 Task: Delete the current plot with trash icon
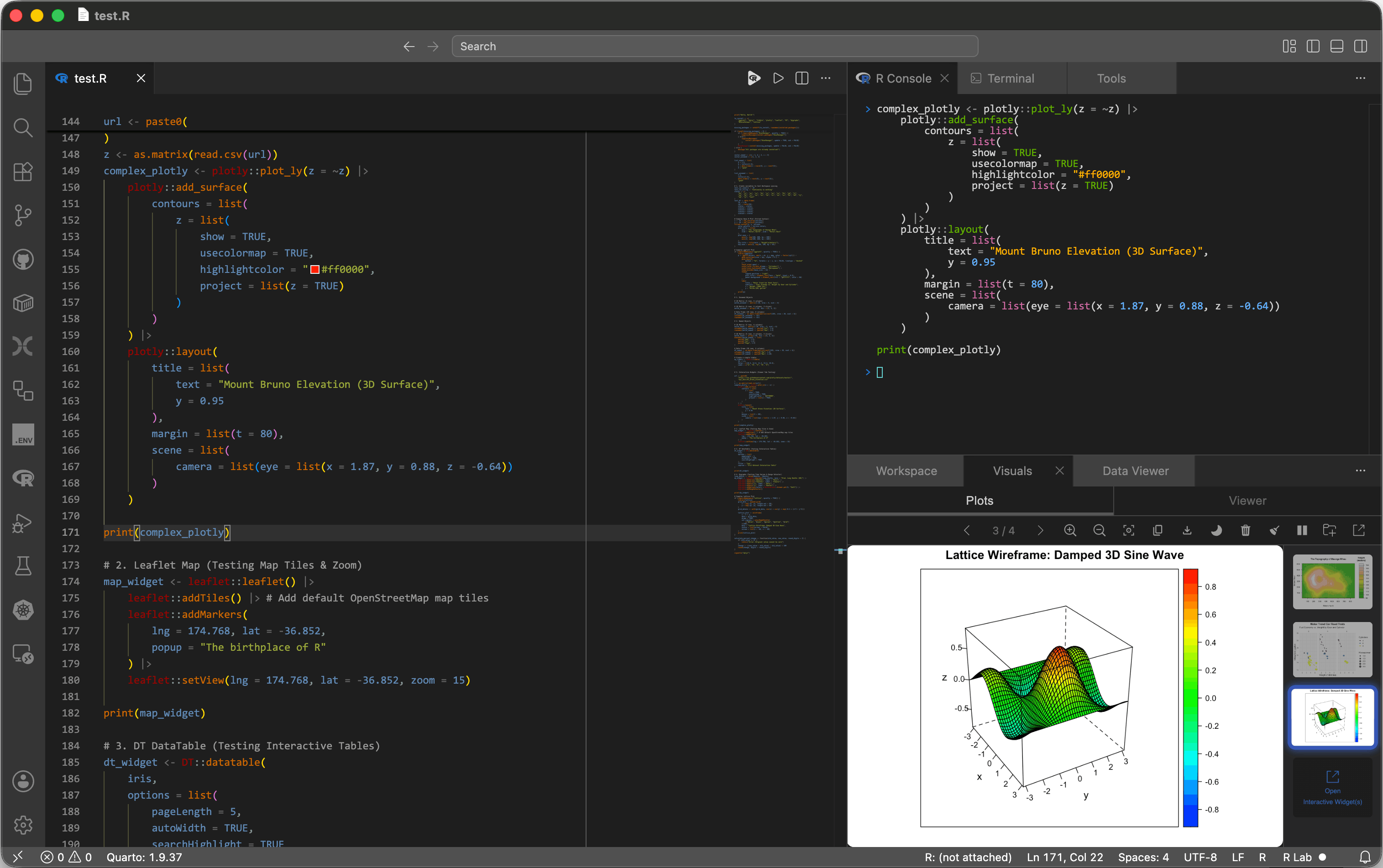click(x=1245, y=530)
